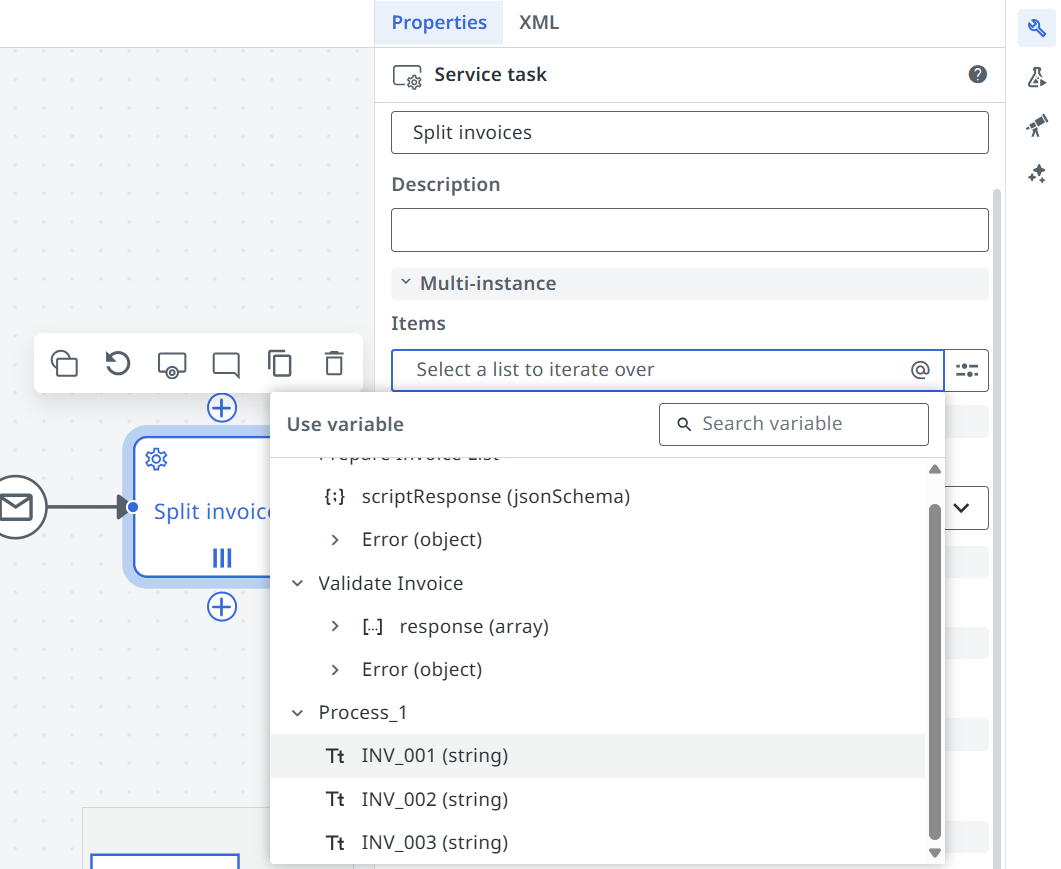1061x869 pixels.
Task: Collapse the Multi-instance section
Action: tap(405, 282)
